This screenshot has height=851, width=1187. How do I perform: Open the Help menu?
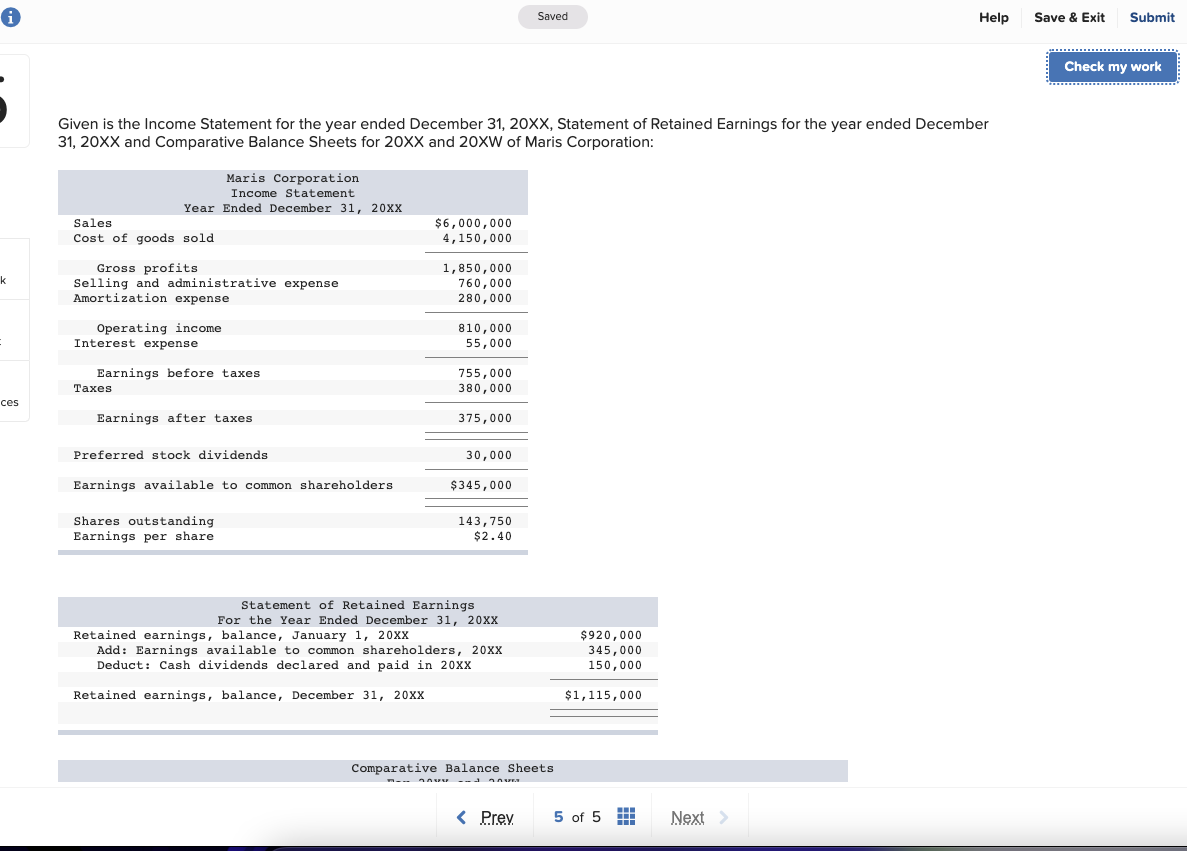tap(993, 17)
